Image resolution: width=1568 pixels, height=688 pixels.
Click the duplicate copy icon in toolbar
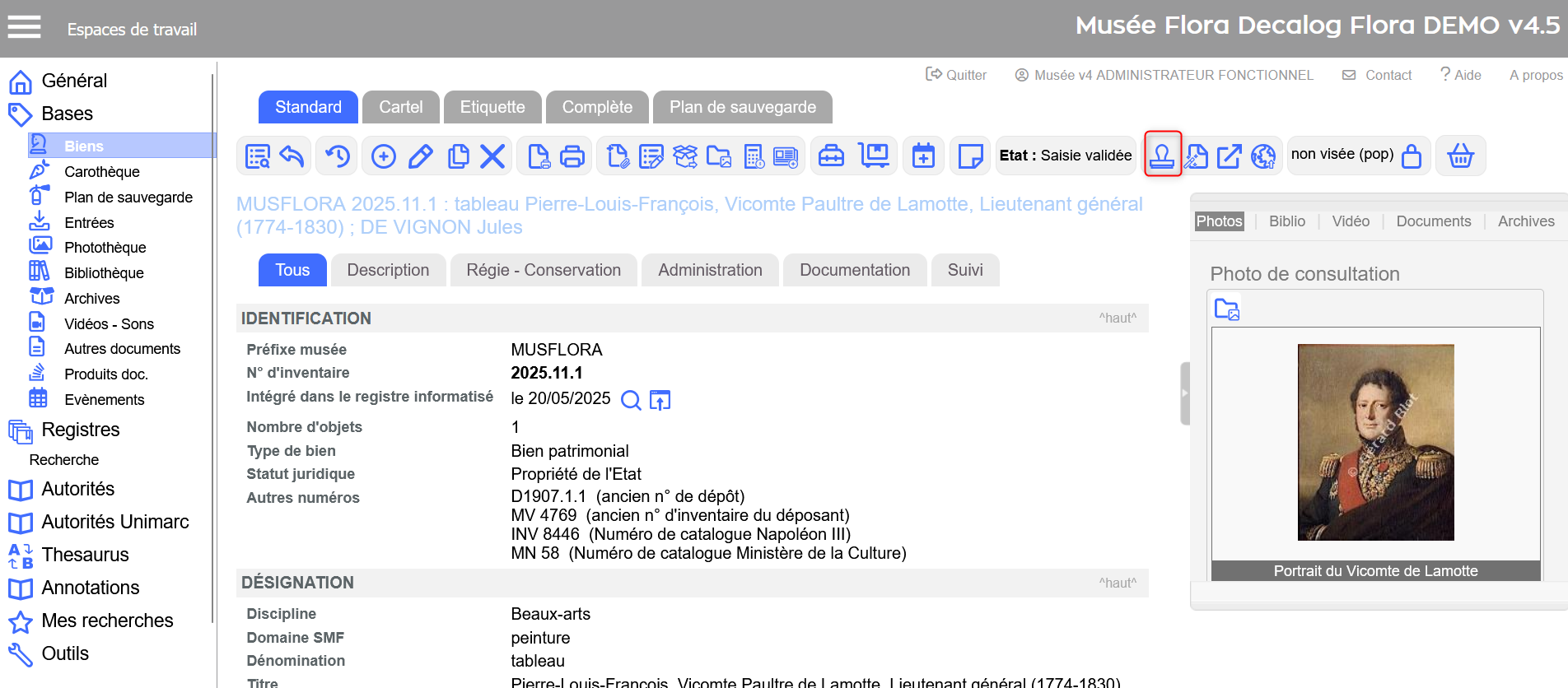coord(458,156)
